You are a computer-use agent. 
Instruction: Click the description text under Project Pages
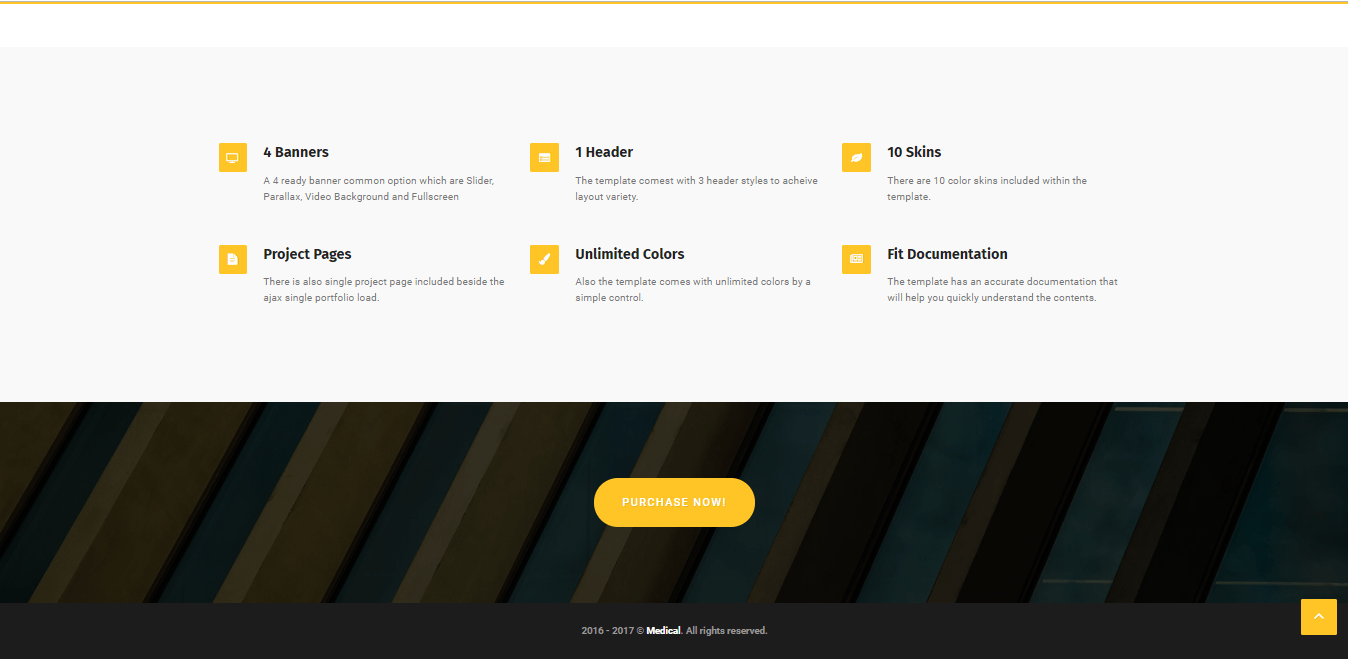pyautogui.click(x=383, y=290)
